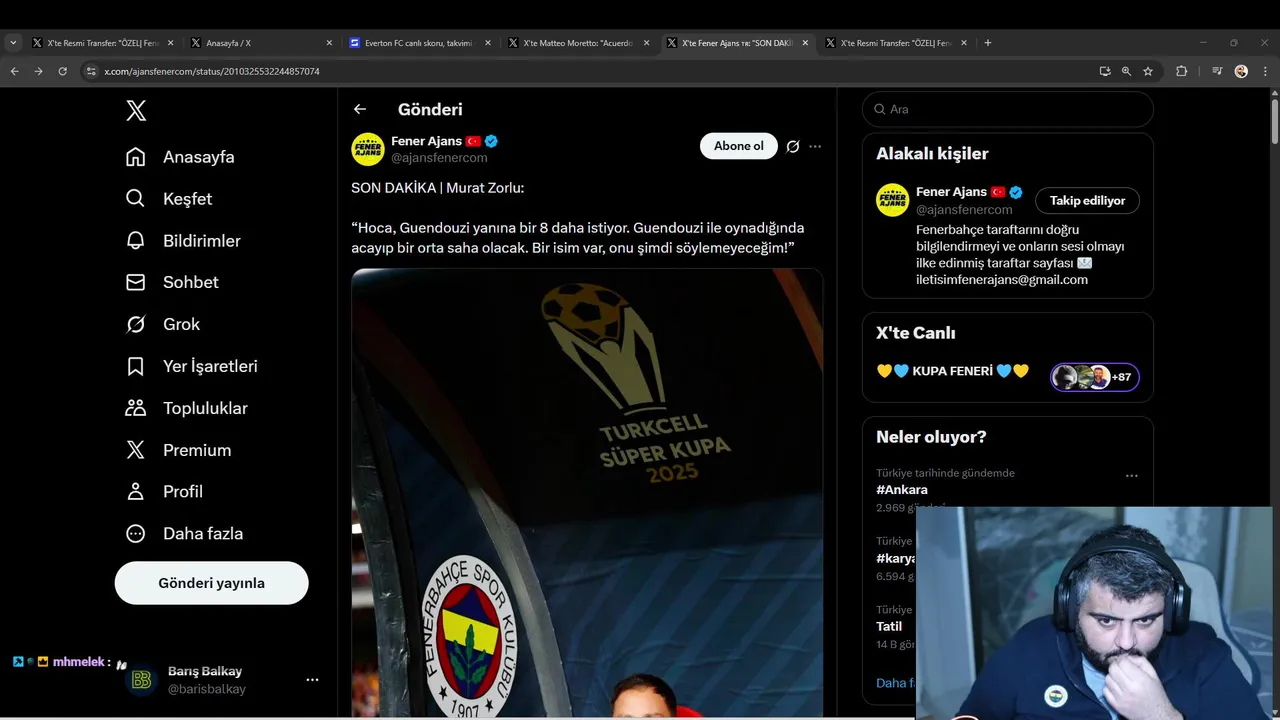The image size is (1280, 720).
Task: Reload the page
Action: click(62, 71)
